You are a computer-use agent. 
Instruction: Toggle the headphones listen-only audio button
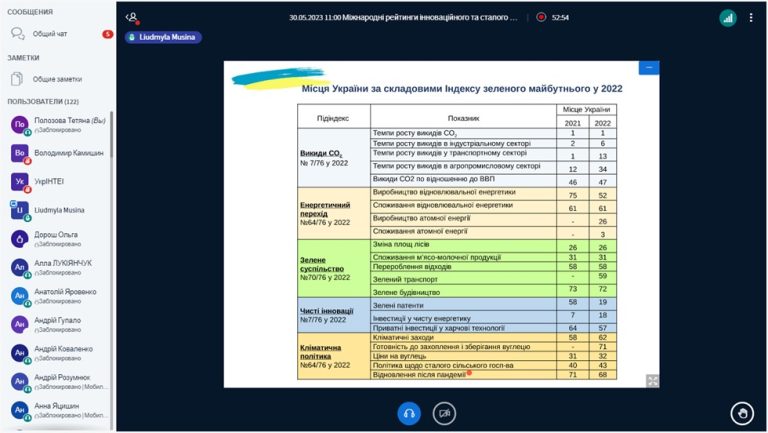(x=409, y=413)
